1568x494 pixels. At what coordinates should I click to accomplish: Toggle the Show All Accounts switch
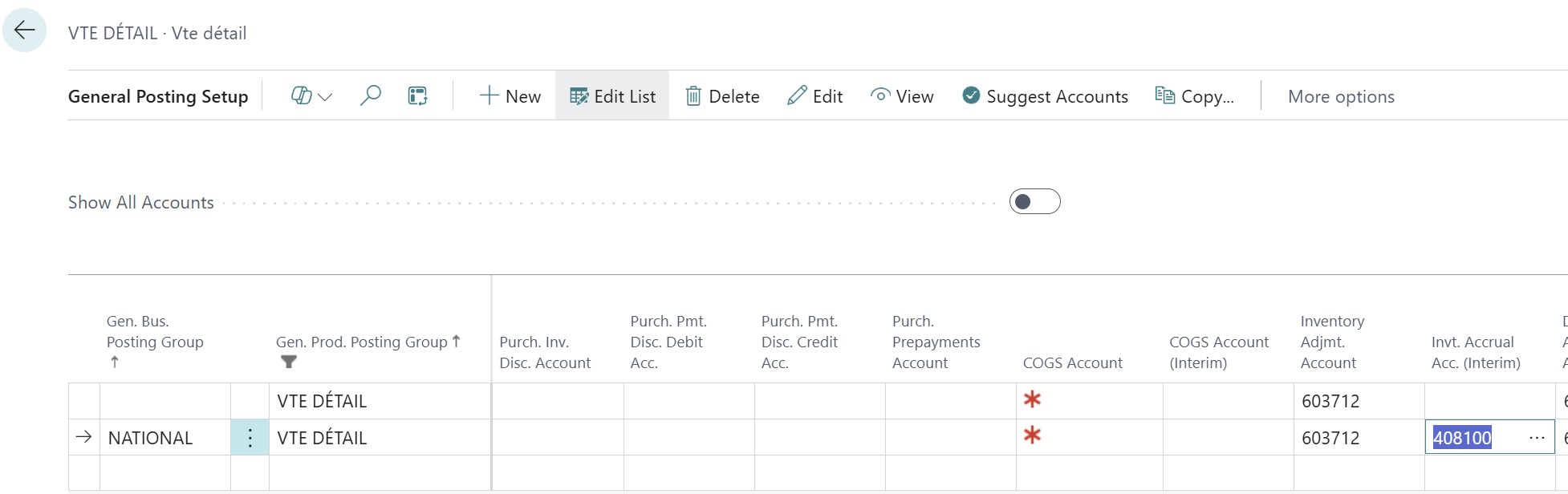(x=1034, y=202)
